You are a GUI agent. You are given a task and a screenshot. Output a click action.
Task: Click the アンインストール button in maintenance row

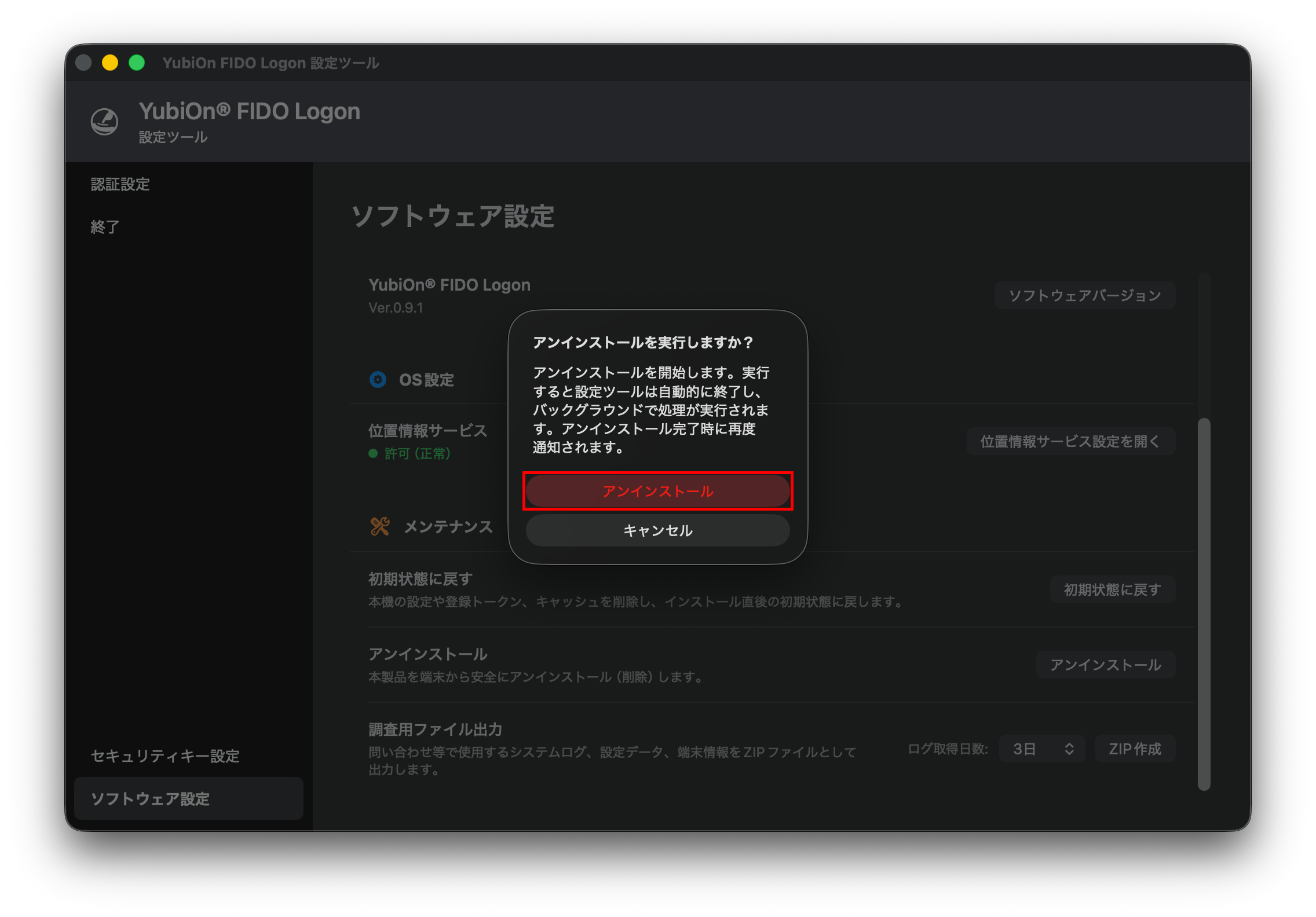1106,665
